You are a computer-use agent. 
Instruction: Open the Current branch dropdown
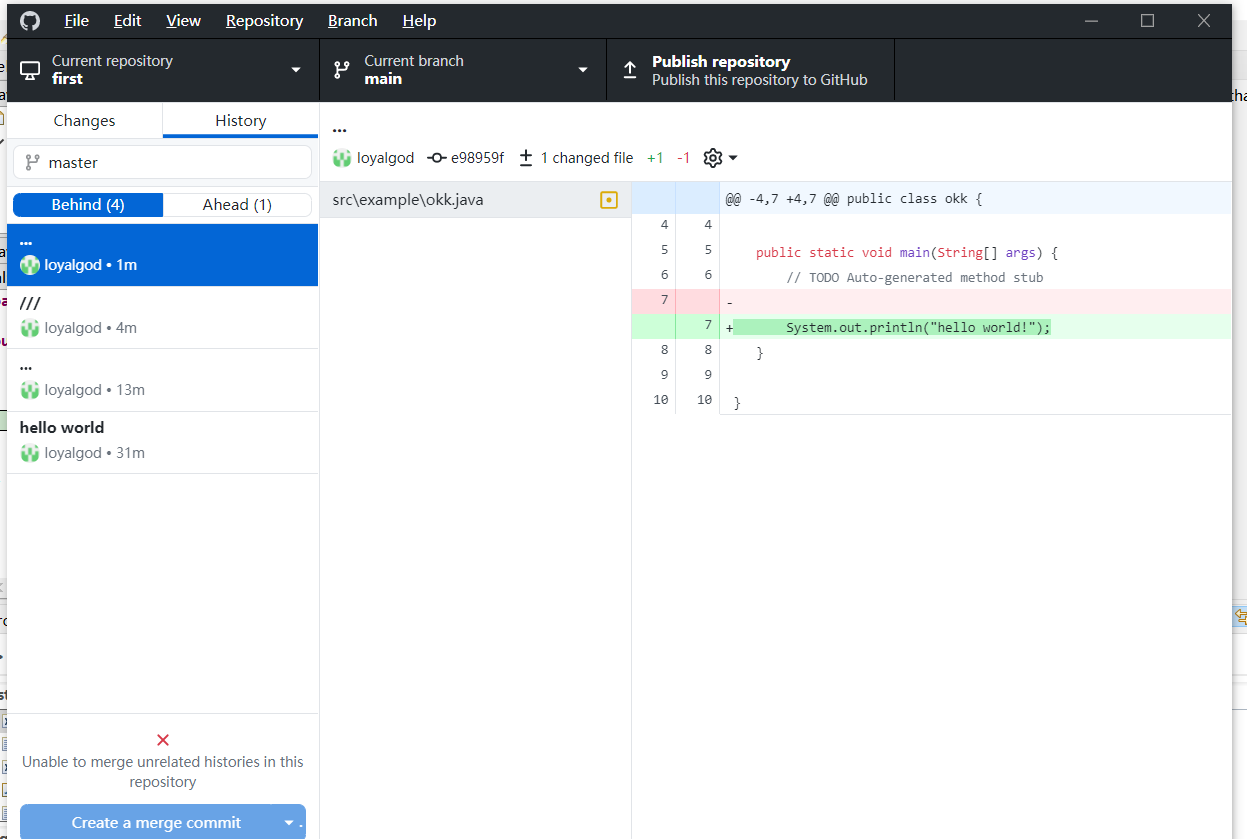click(463, 70)
